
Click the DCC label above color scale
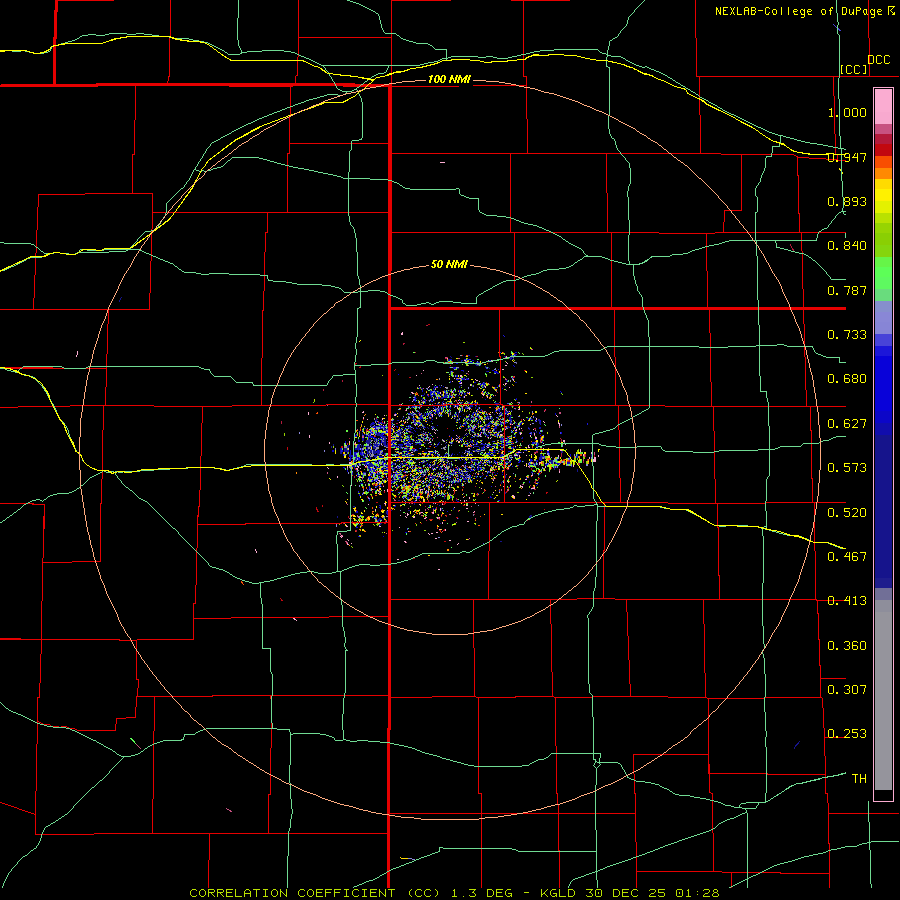pyautogui.click(x=879, y=60)
